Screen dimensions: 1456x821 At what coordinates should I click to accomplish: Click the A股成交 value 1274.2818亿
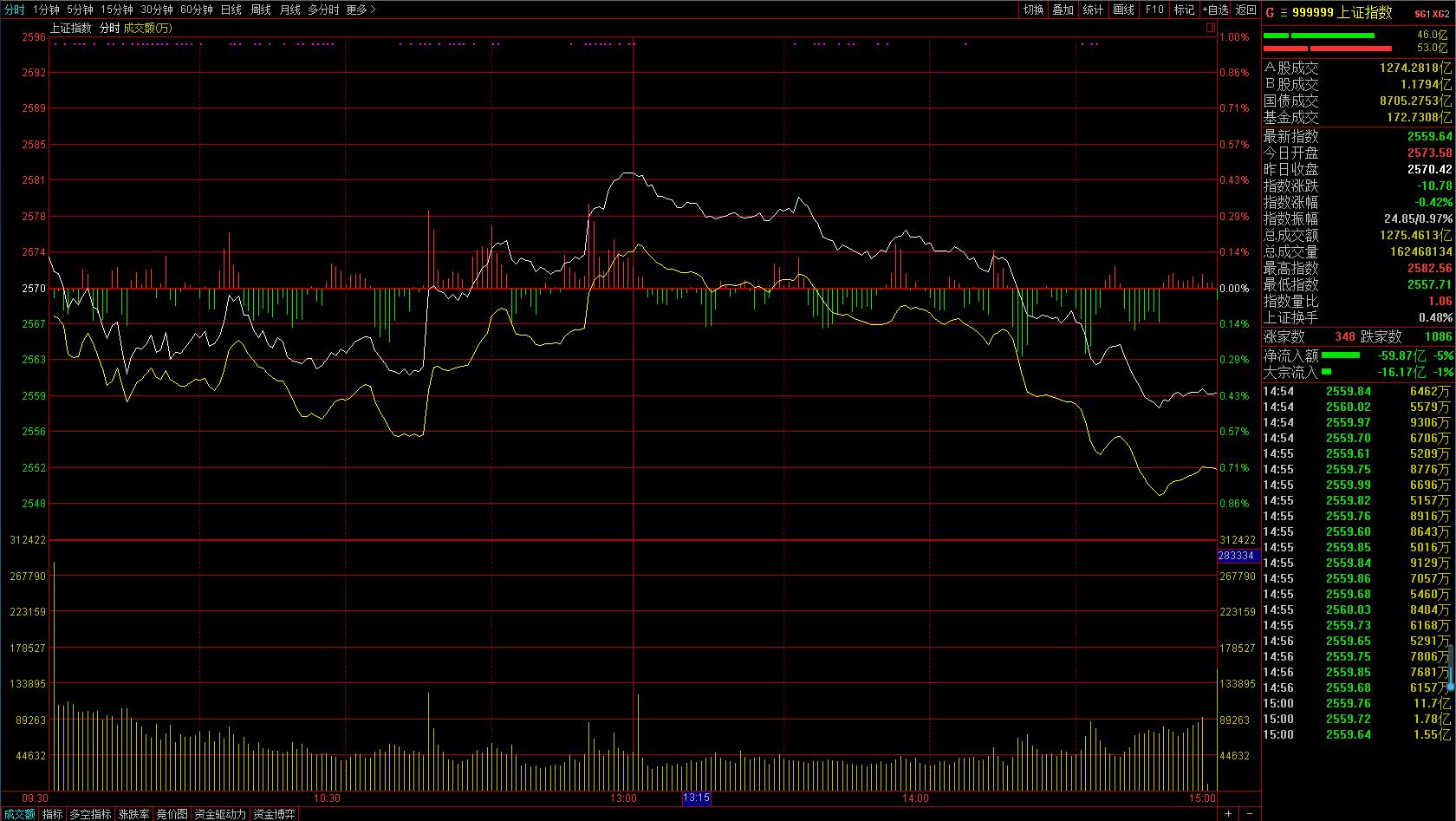tap(1417, 68)
